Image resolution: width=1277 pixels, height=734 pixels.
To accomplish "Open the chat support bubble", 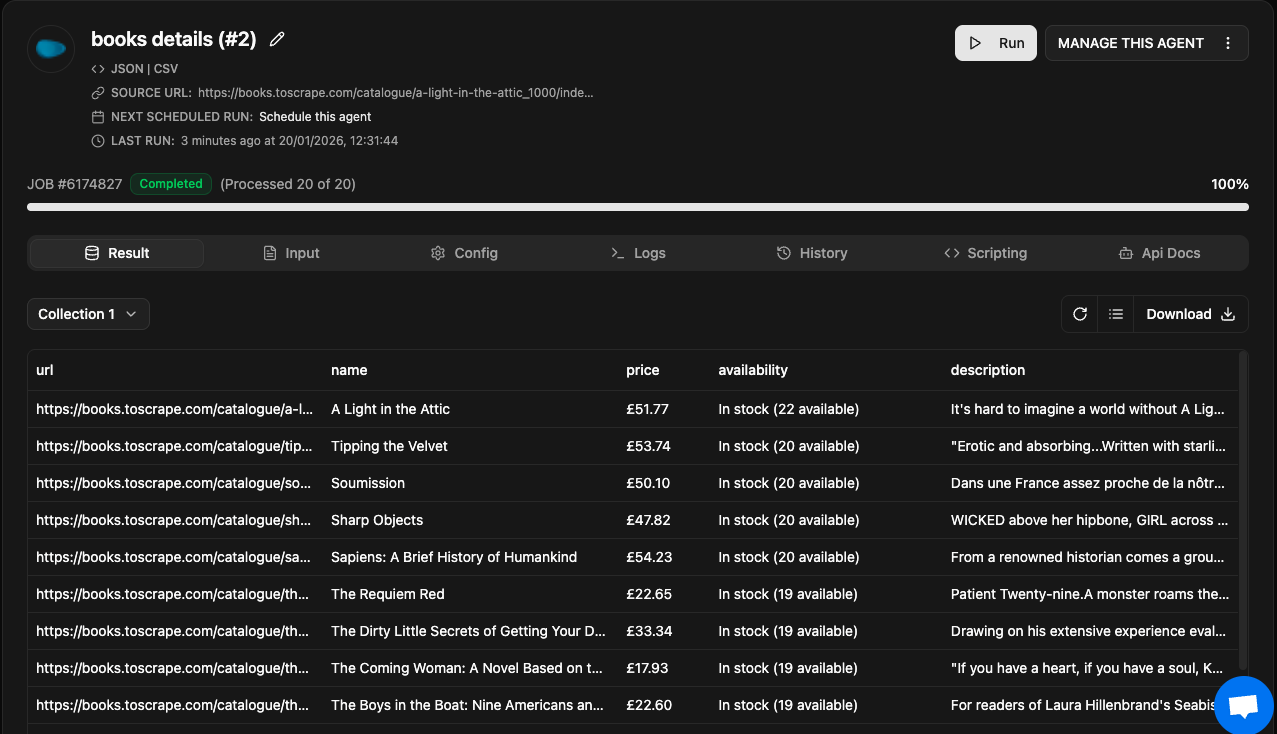I will coord(1243,705).
